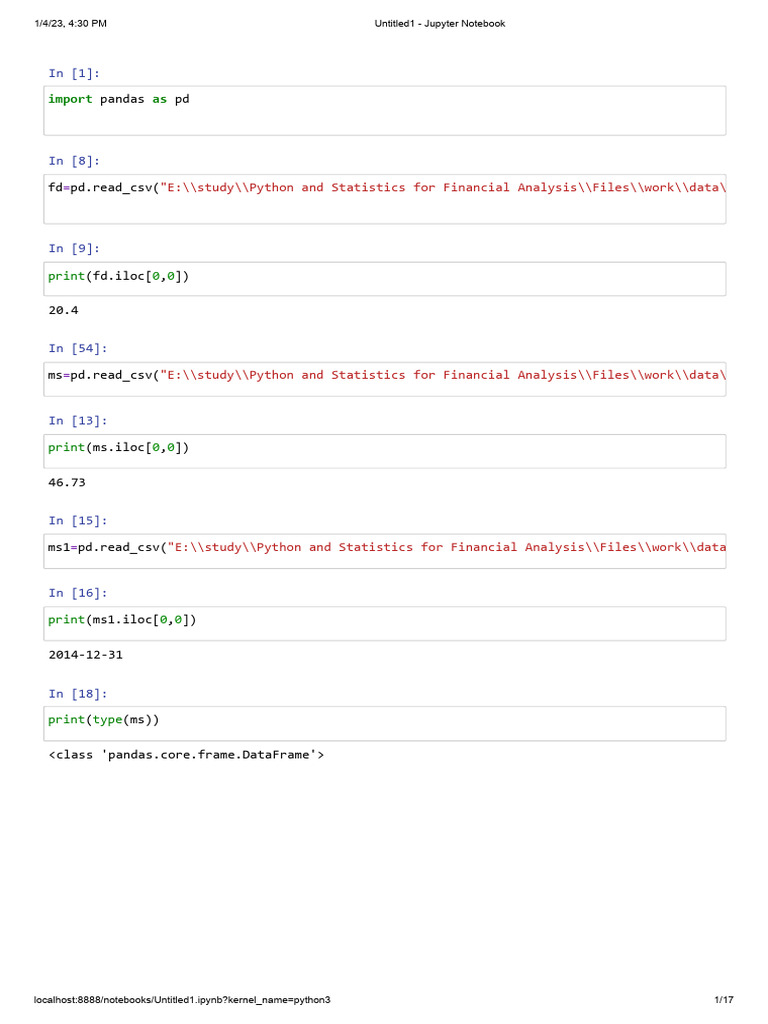Click the 20.4 output value
This screenshot has width=768, height=1024.
point(63,310)
